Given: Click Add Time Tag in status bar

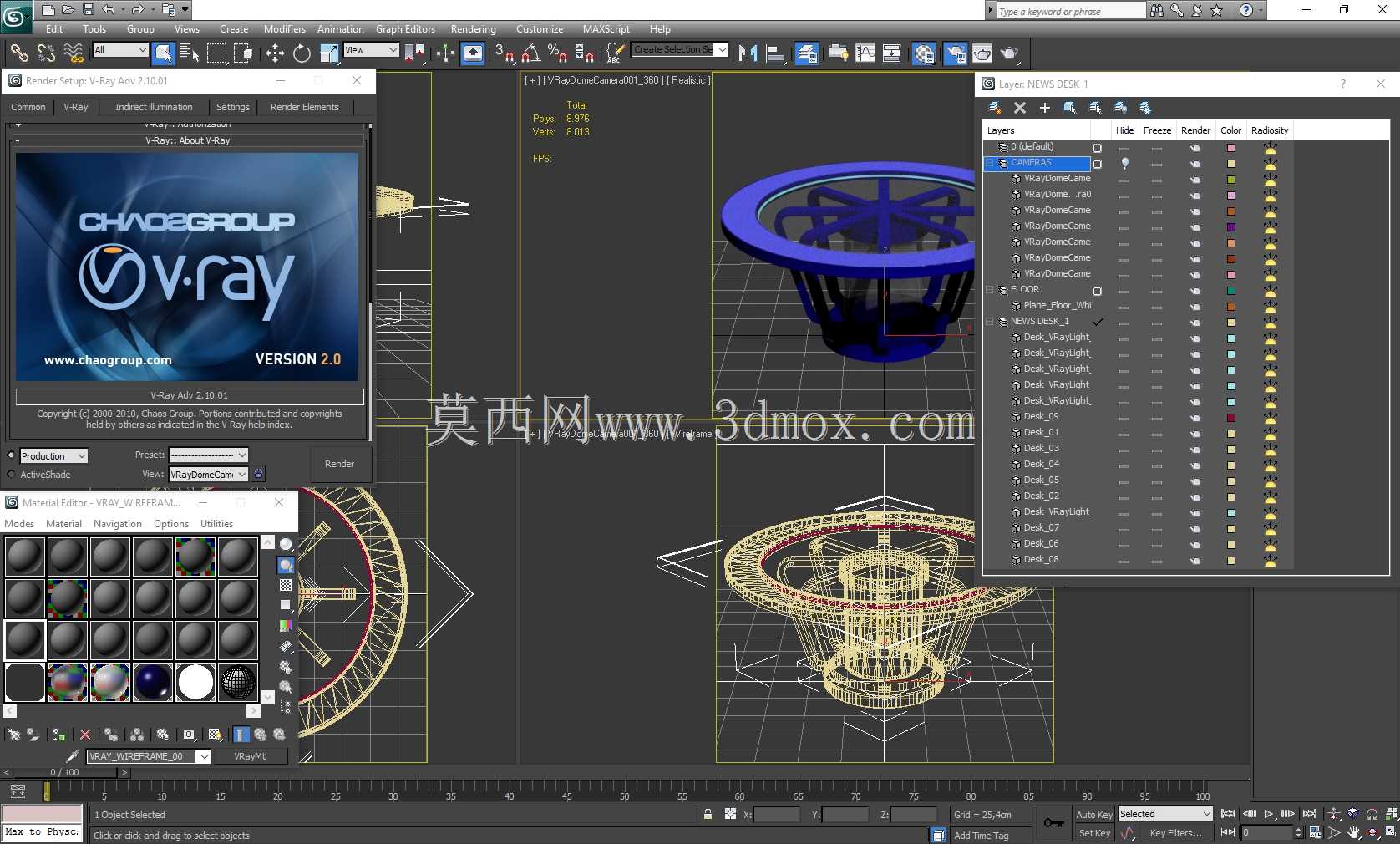Looking at the screenshot, I should pyautogui.click(x=981, y=836).
